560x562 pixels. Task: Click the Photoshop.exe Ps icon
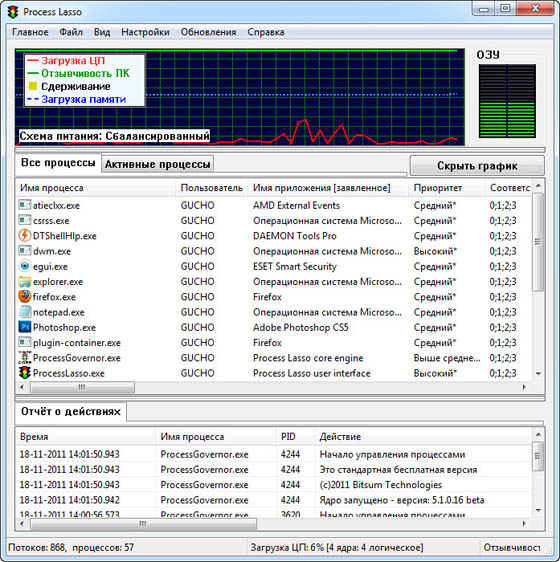tap(25, 327)
